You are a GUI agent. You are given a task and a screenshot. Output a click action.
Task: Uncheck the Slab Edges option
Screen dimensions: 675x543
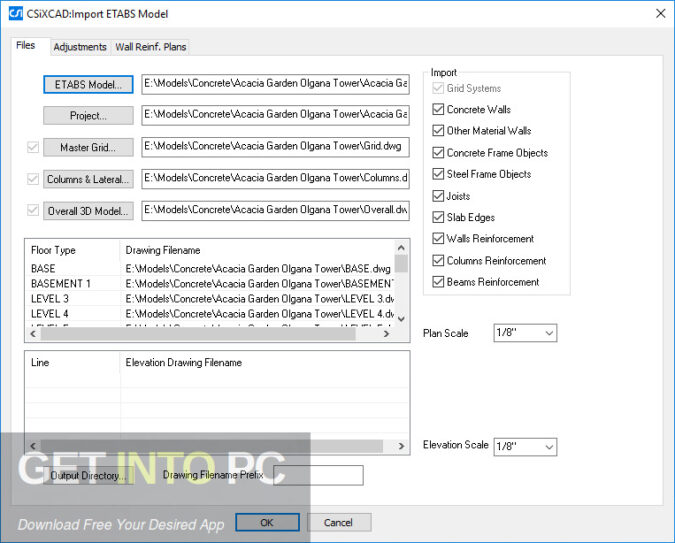pos(438,217)
